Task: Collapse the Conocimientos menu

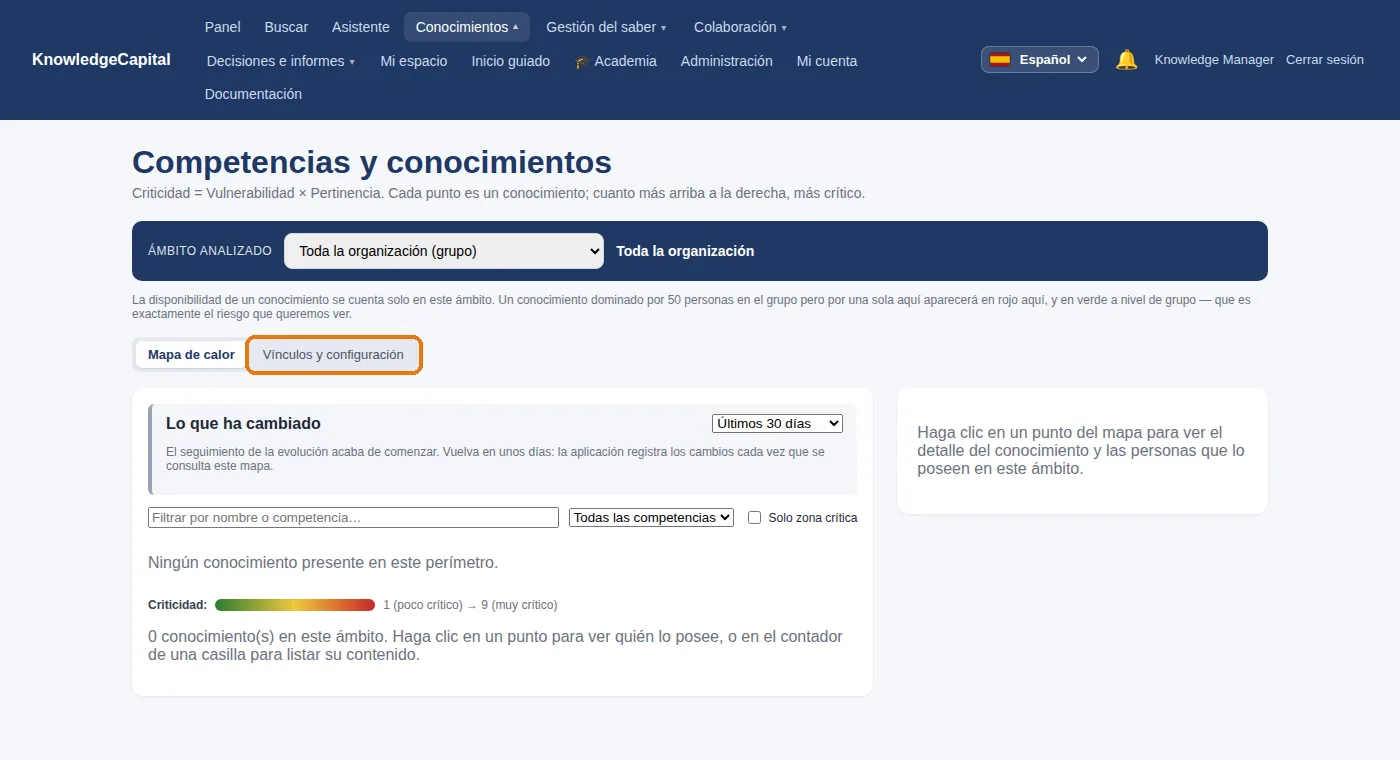Action: [x=467, y=27]
